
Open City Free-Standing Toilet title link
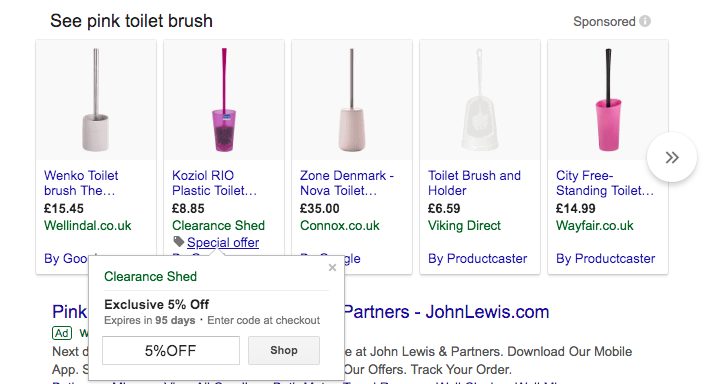[x=605, y=183]
